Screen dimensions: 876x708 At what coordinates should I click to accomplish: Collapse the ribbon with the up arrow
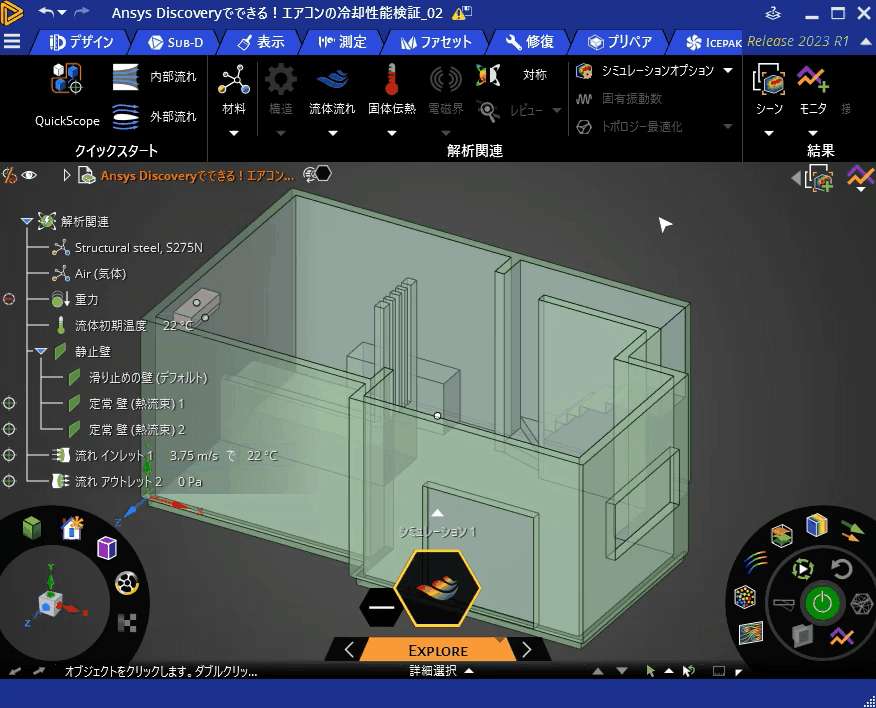(x=865, y=41)
